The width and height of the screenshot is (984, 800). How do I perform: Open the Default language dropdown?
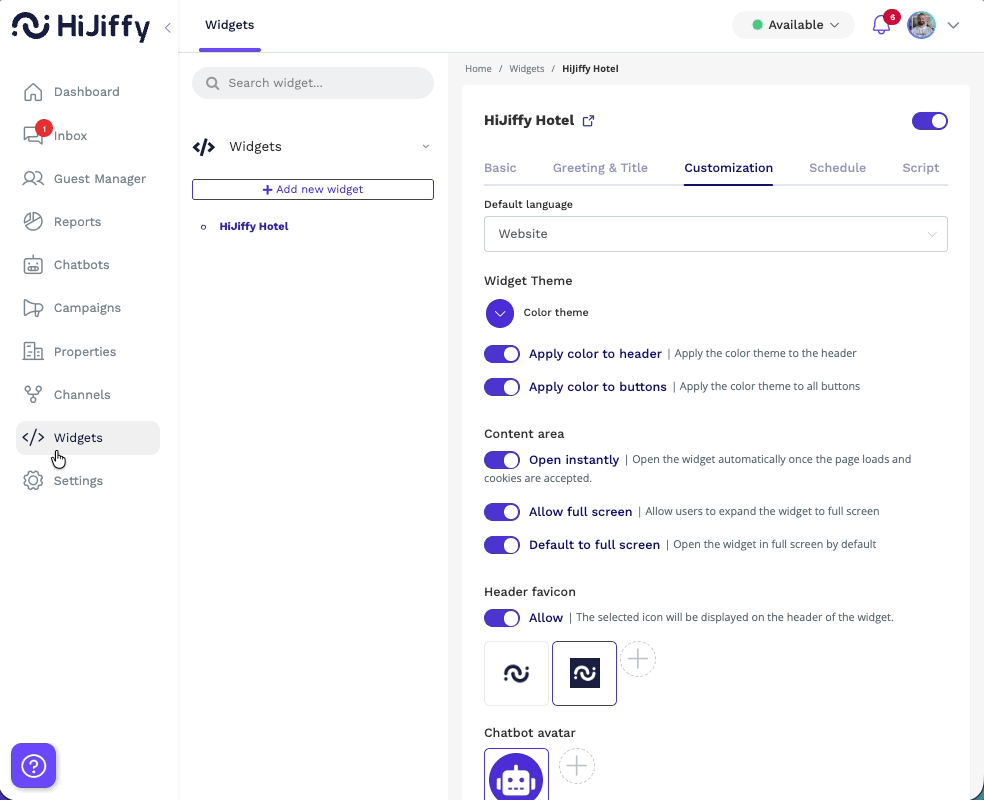click(715, 234)
